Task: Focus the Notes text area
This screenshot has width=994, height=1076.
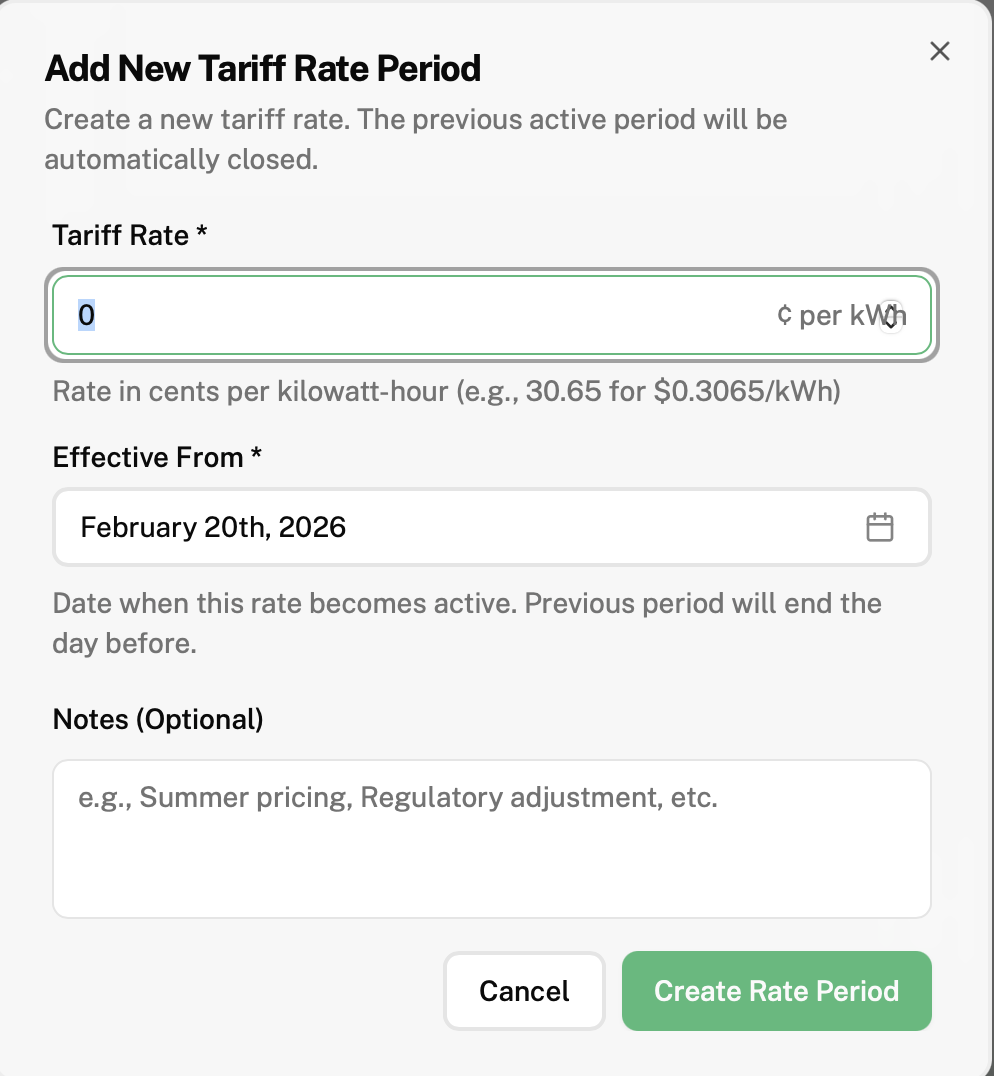Action: 491,838
